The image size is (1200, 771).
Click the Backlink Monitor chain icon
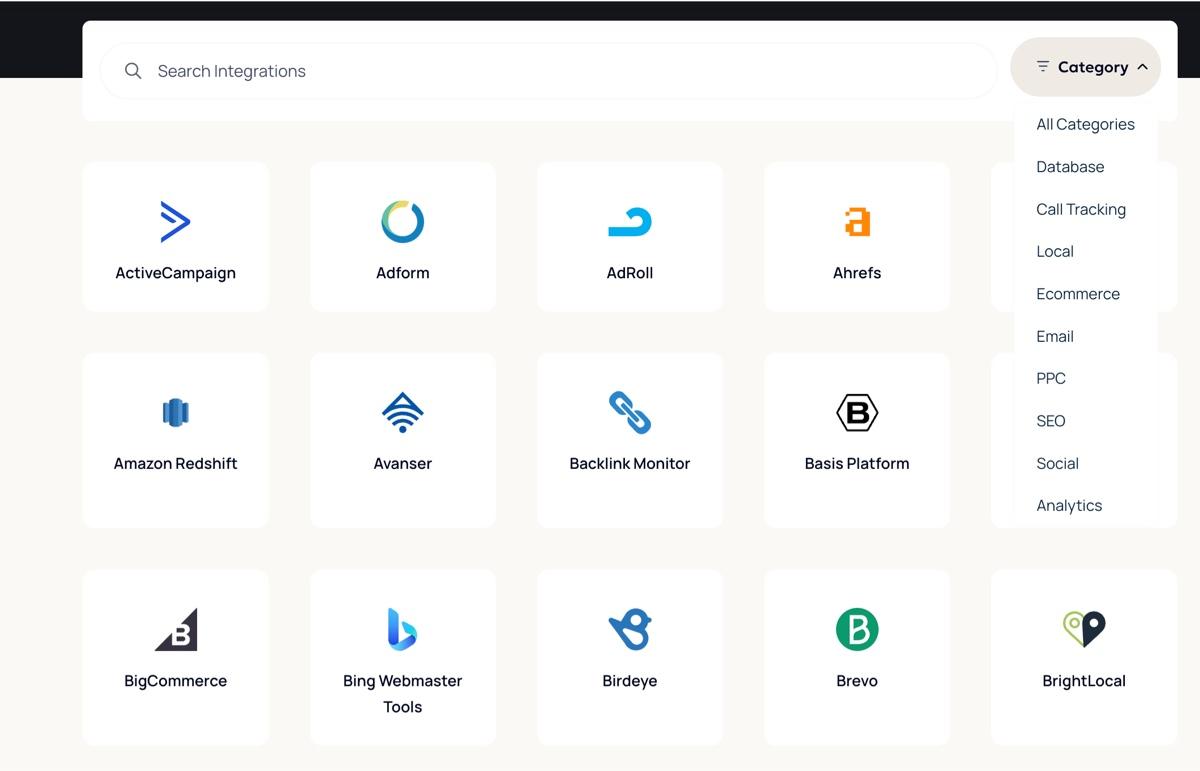point(630,412)
